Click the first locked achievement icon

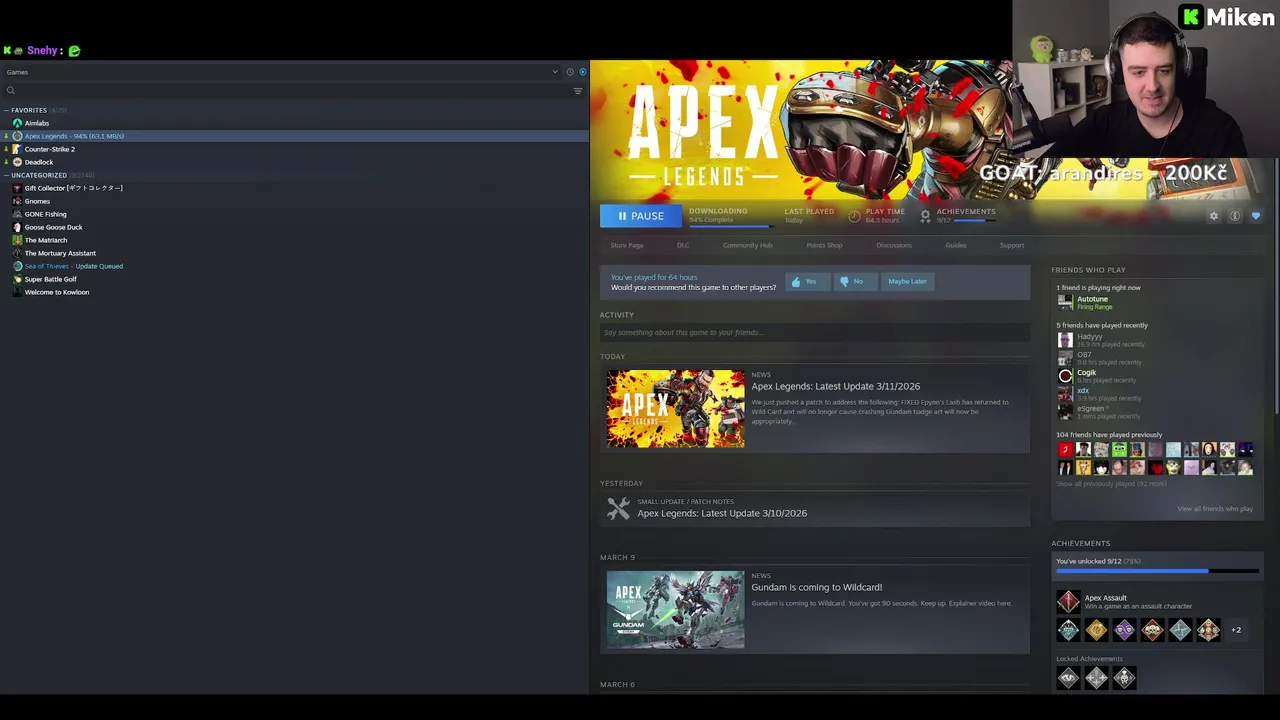click(1068, 679)
